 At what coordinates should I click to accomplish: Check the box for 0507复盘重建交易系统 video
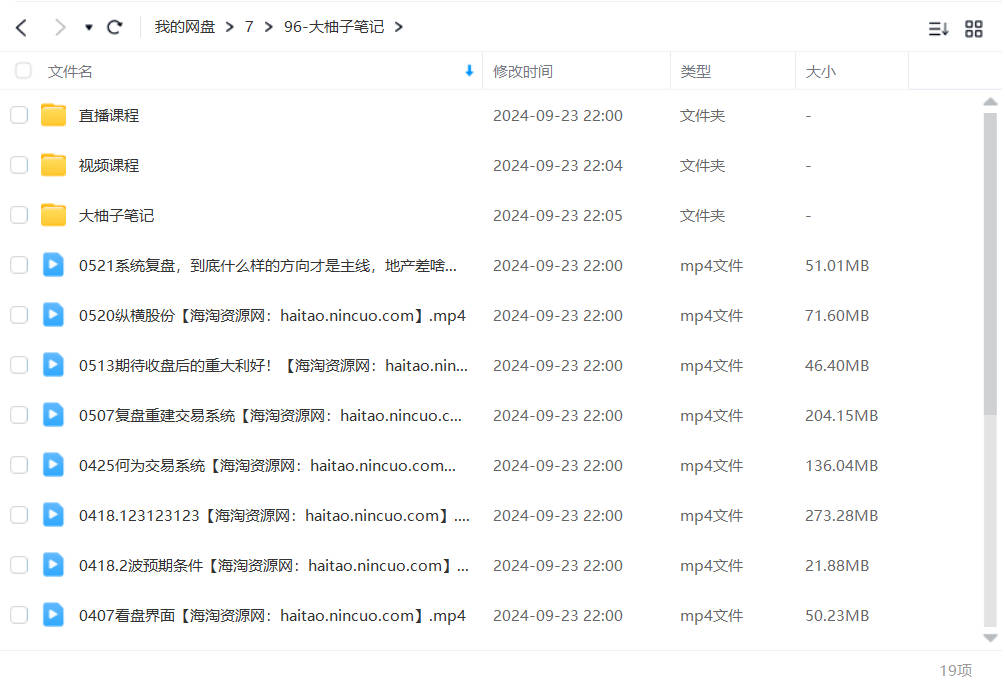coord(19,415)
